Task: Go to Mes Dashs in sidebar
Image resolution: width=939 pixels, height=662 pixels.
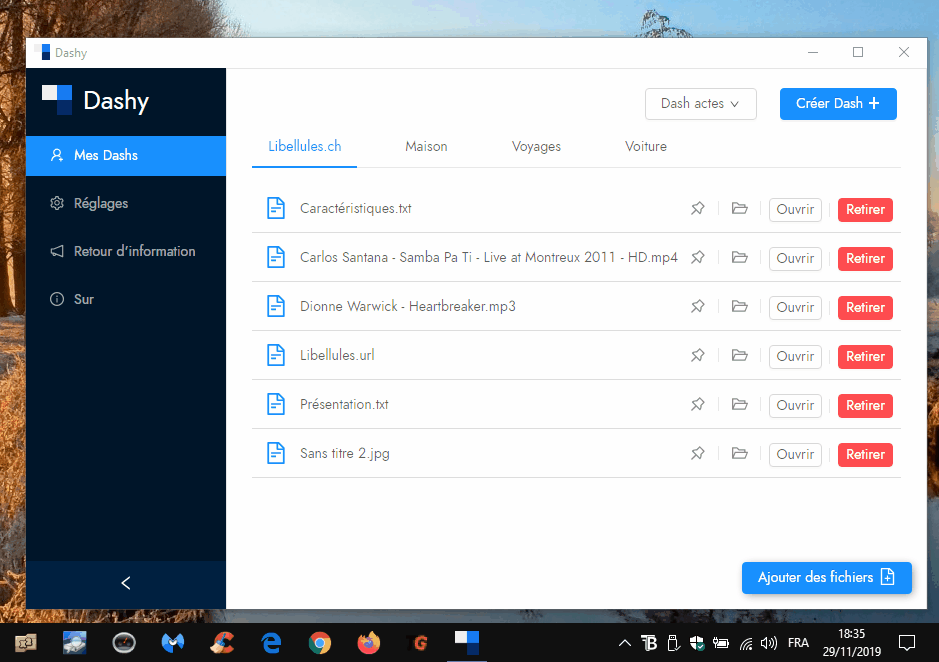Action: click(126, 156)
